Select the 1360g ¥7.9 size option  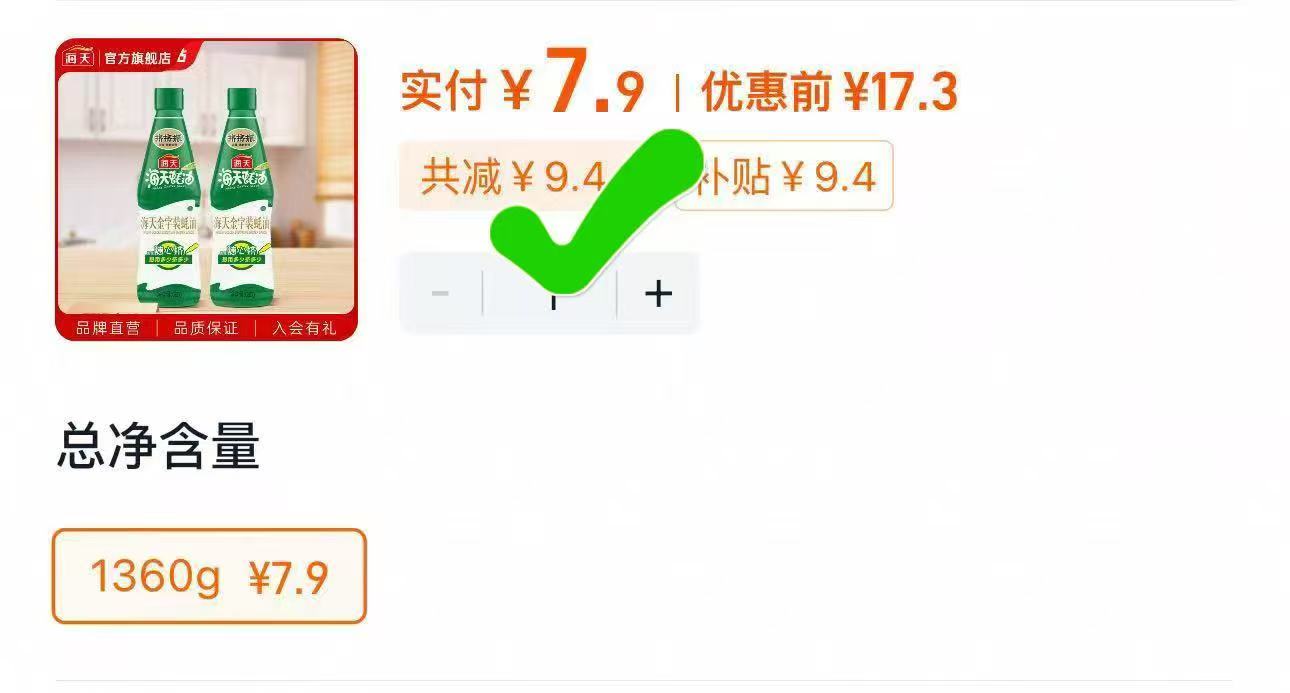[209, 576]
